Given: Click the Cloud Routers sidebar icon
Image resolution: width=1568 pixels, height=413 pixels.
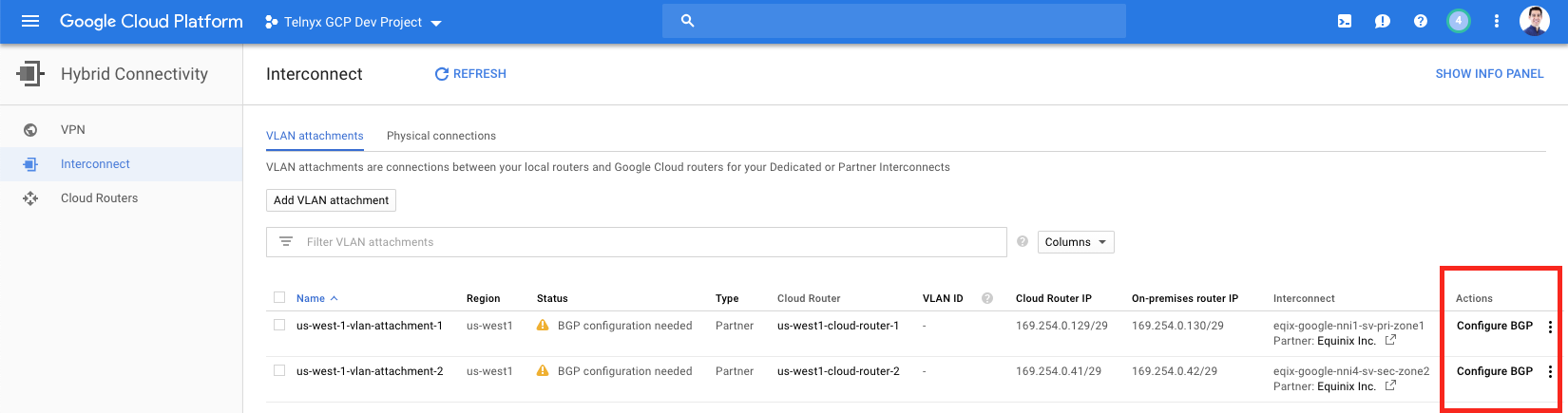Looking at the screenshot, I should [30, 198].
